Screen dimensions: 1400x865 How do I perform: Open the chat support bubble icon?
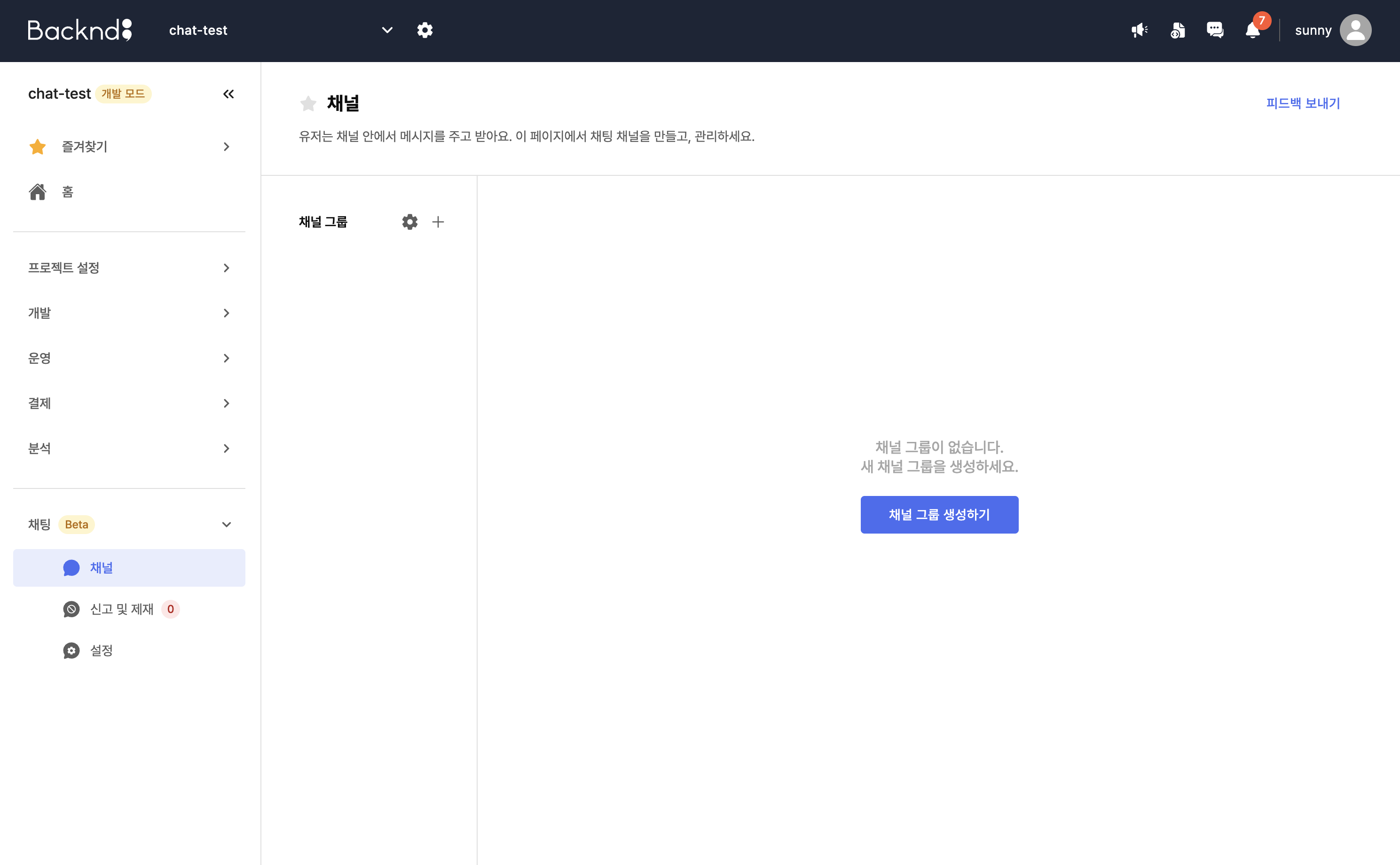pos(1215,30)
